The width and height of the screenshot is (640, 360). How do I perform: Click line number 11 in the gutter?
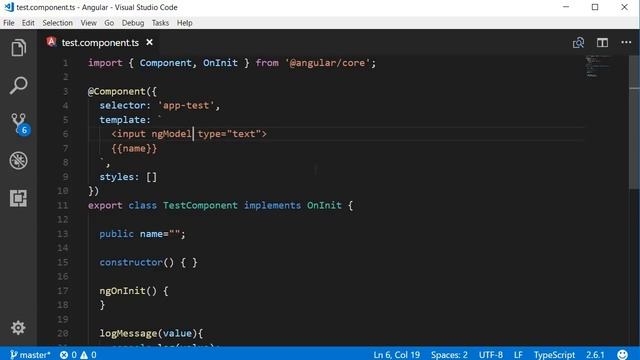62,205
